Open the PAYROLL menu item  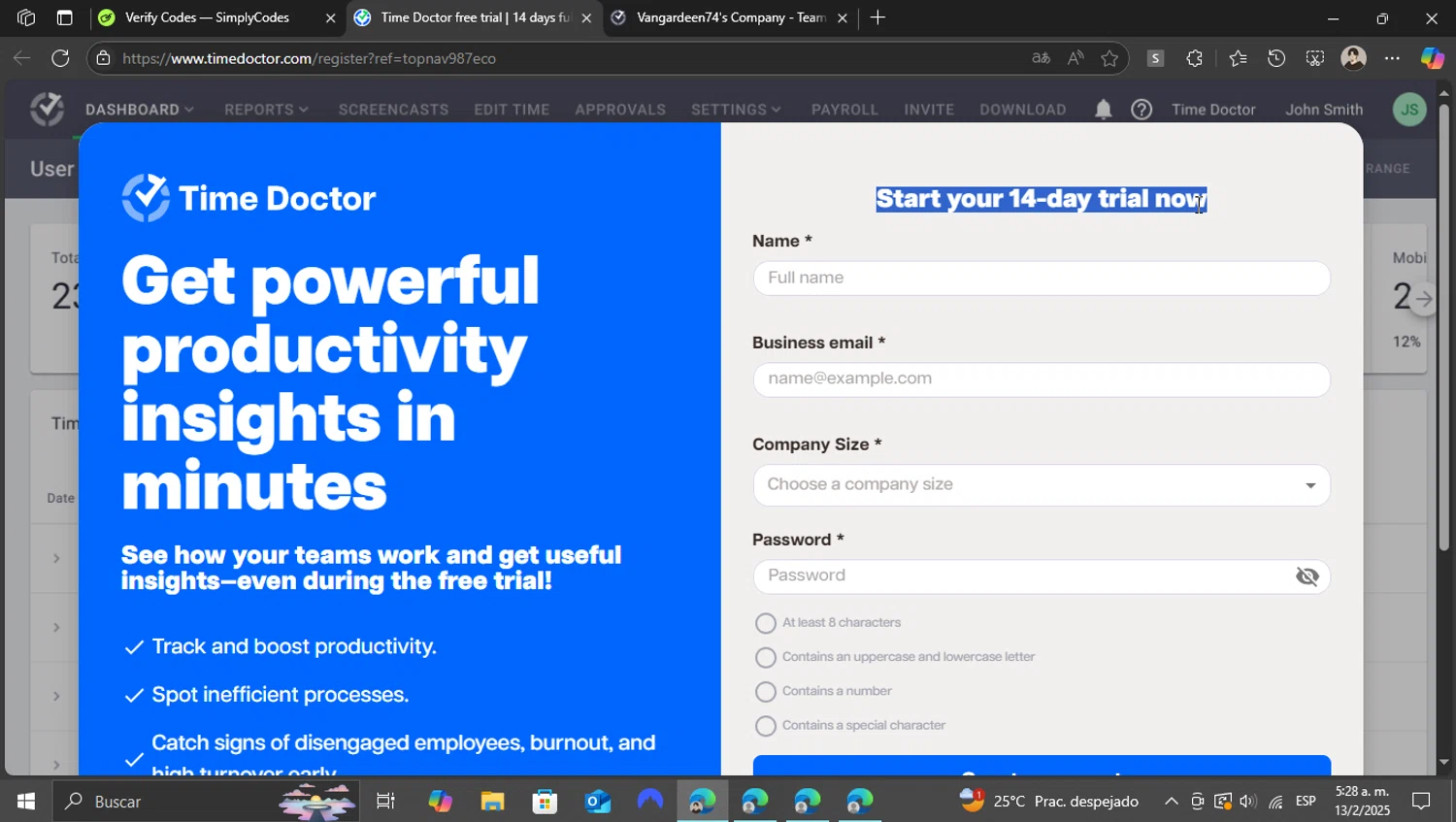coord(844,110)
